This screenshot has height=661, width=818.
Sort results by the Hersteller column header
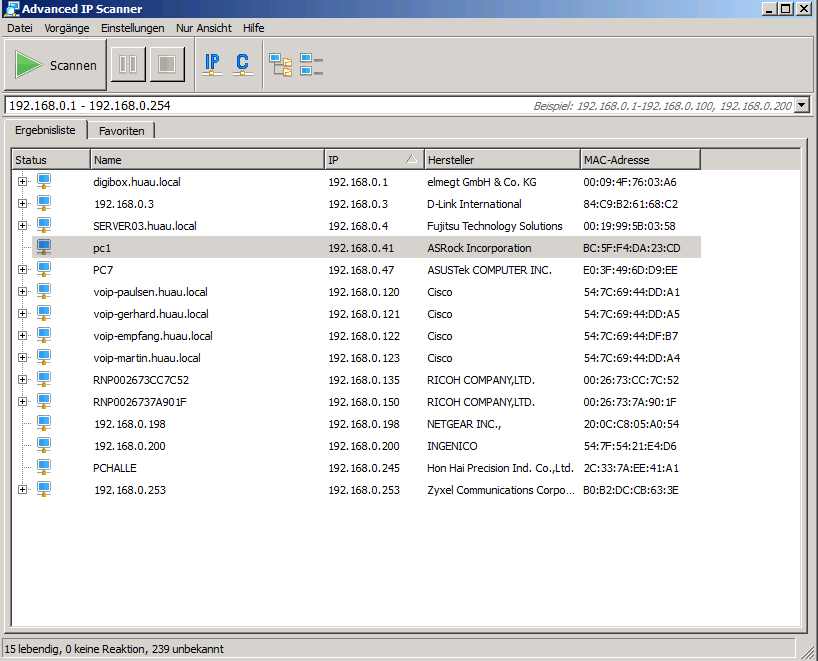500,160
